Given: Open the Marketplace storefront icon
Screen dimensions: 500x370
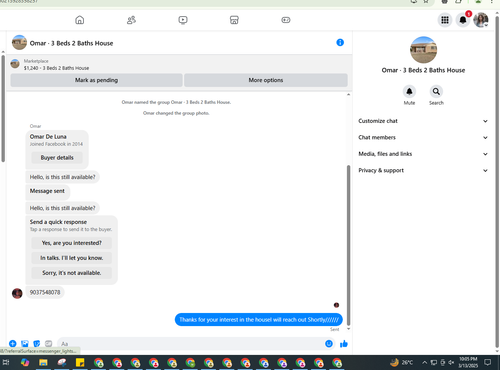Looking at the screenshot, I should coord(234,20).
